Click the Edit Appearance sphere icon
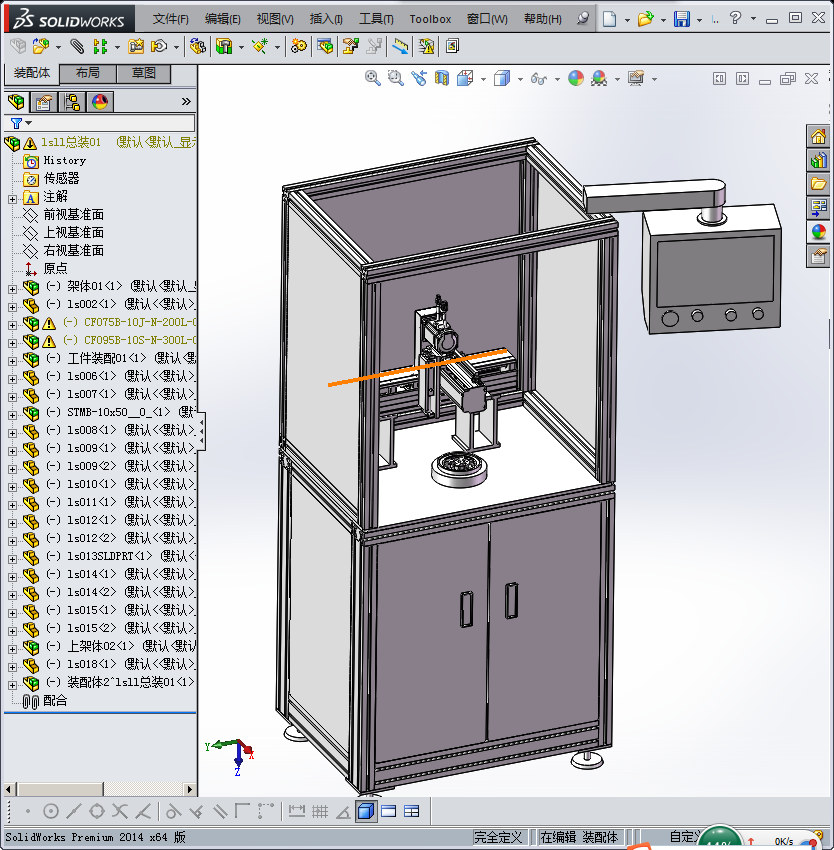 [x=576, y=79]
